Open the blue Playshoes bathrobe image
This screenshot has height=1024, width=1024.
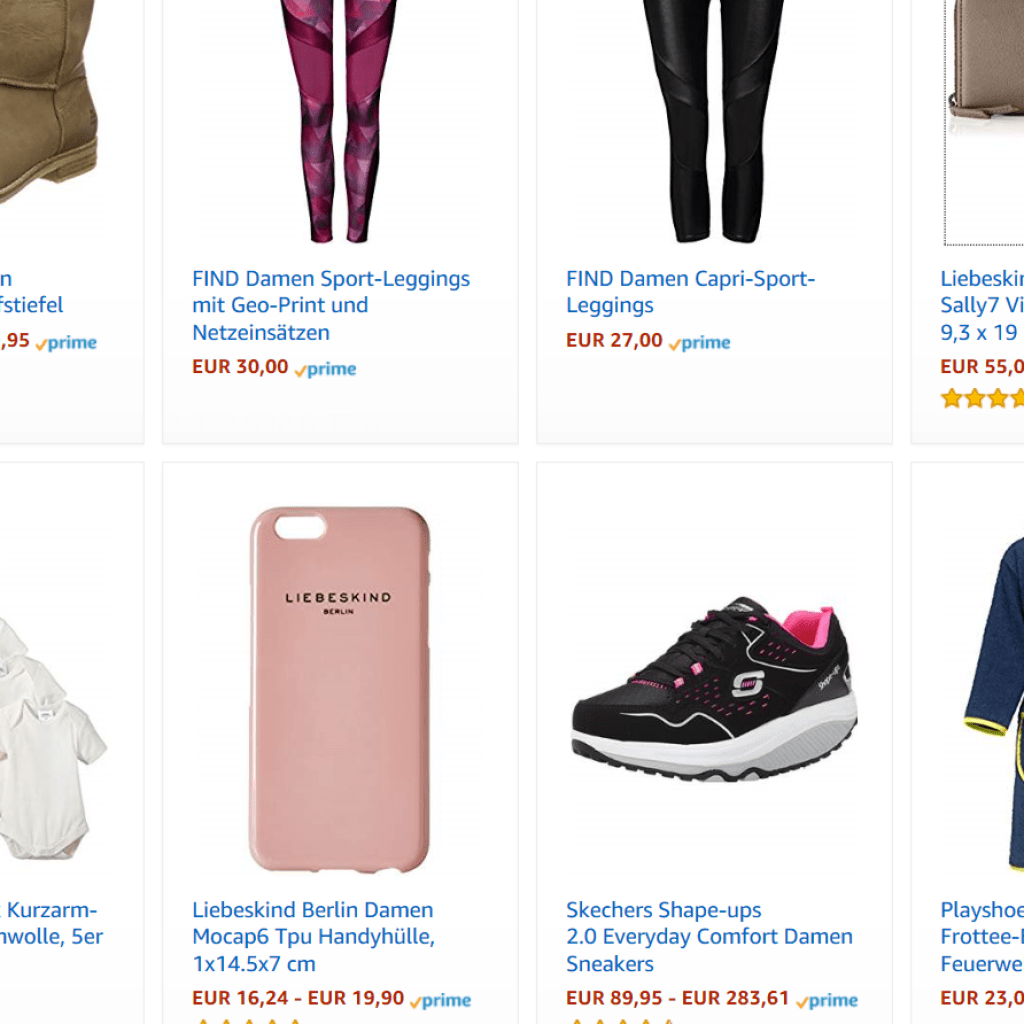click(995, 700)
